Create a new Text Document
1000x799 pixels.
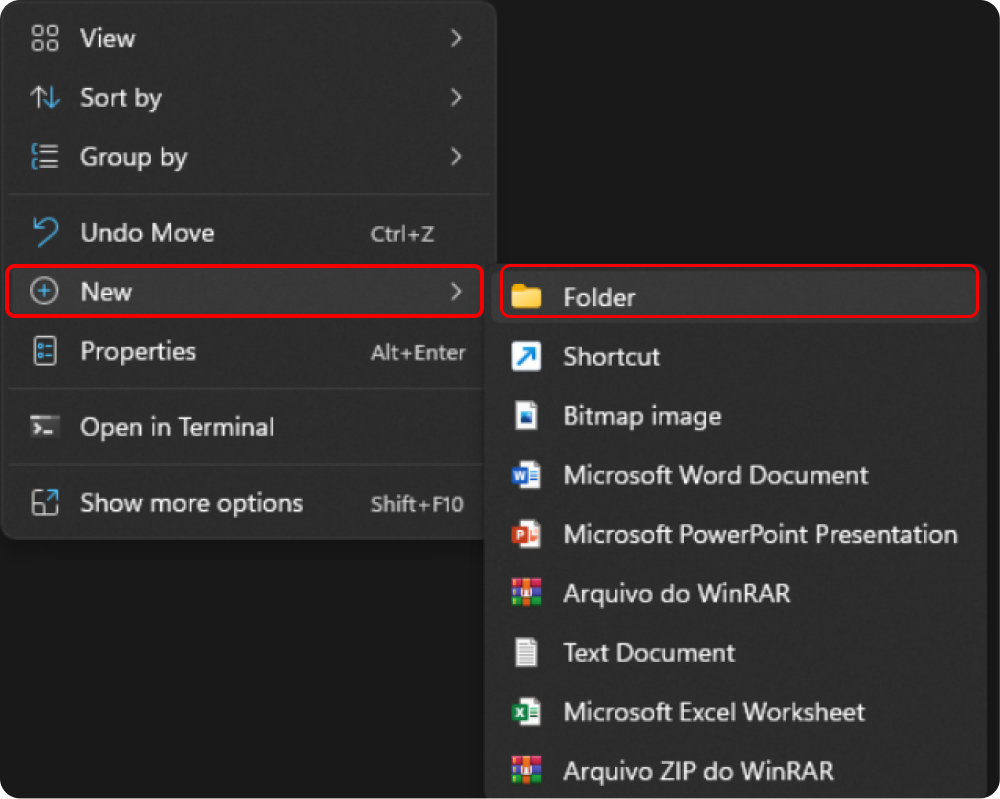(649, 653)
